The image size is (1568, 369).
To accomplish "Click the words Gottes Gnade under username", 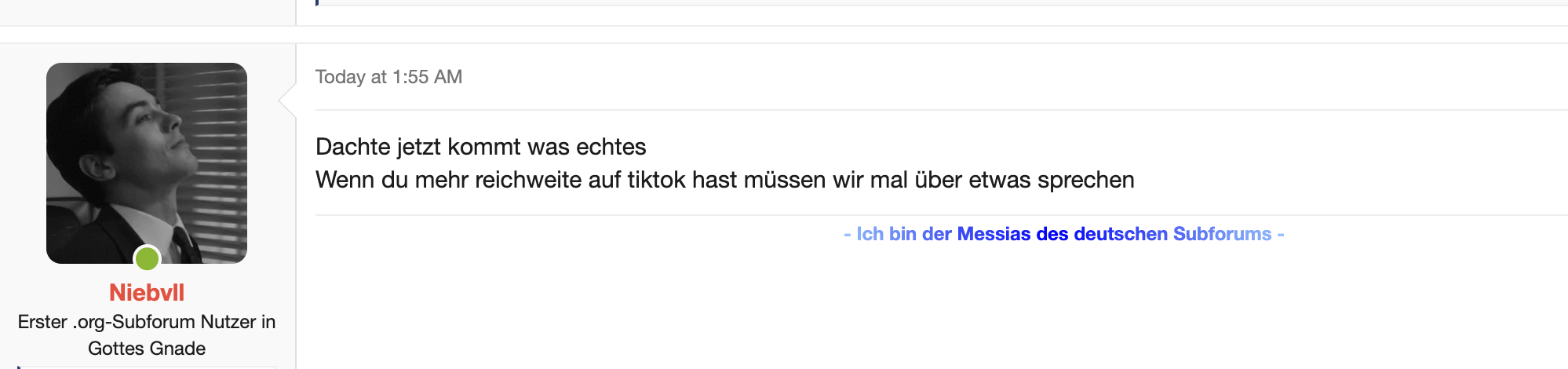I will tap(147, 349).
